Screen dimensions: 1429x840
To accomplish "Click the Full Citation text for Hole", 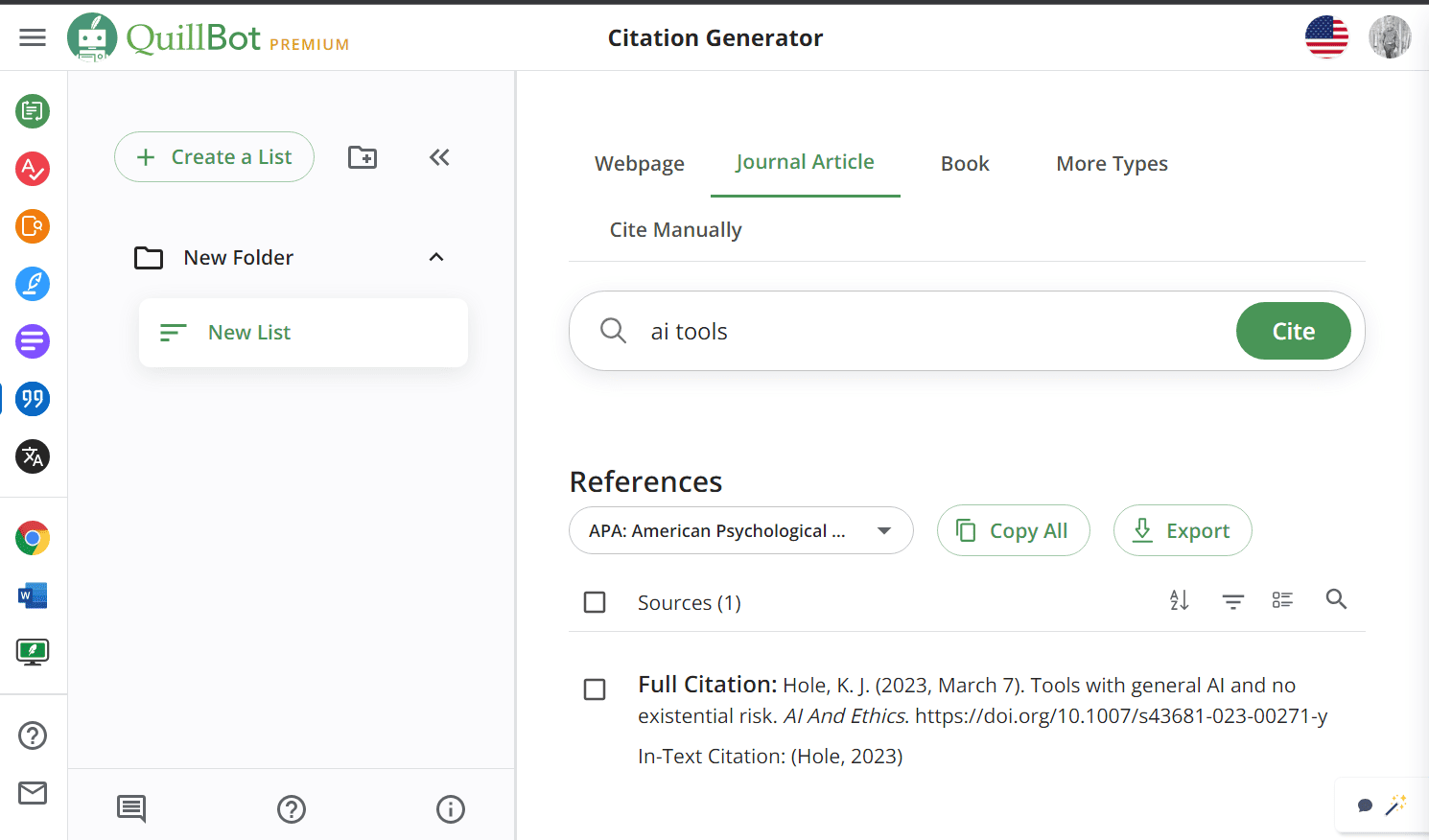I will (983, 700).
